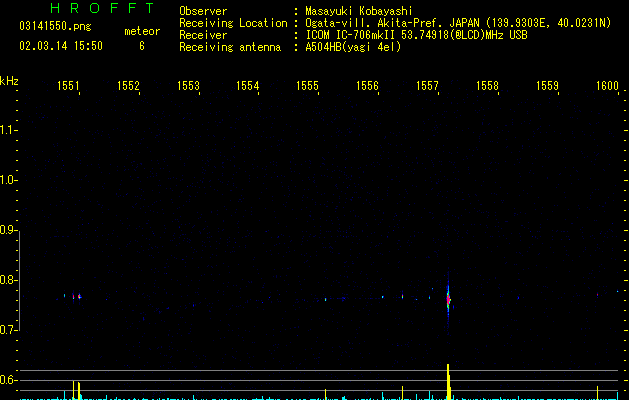This screenshot has height=400, width=629.
Task: Click the meteor count value 6
Action: click(x=142, y=46)
